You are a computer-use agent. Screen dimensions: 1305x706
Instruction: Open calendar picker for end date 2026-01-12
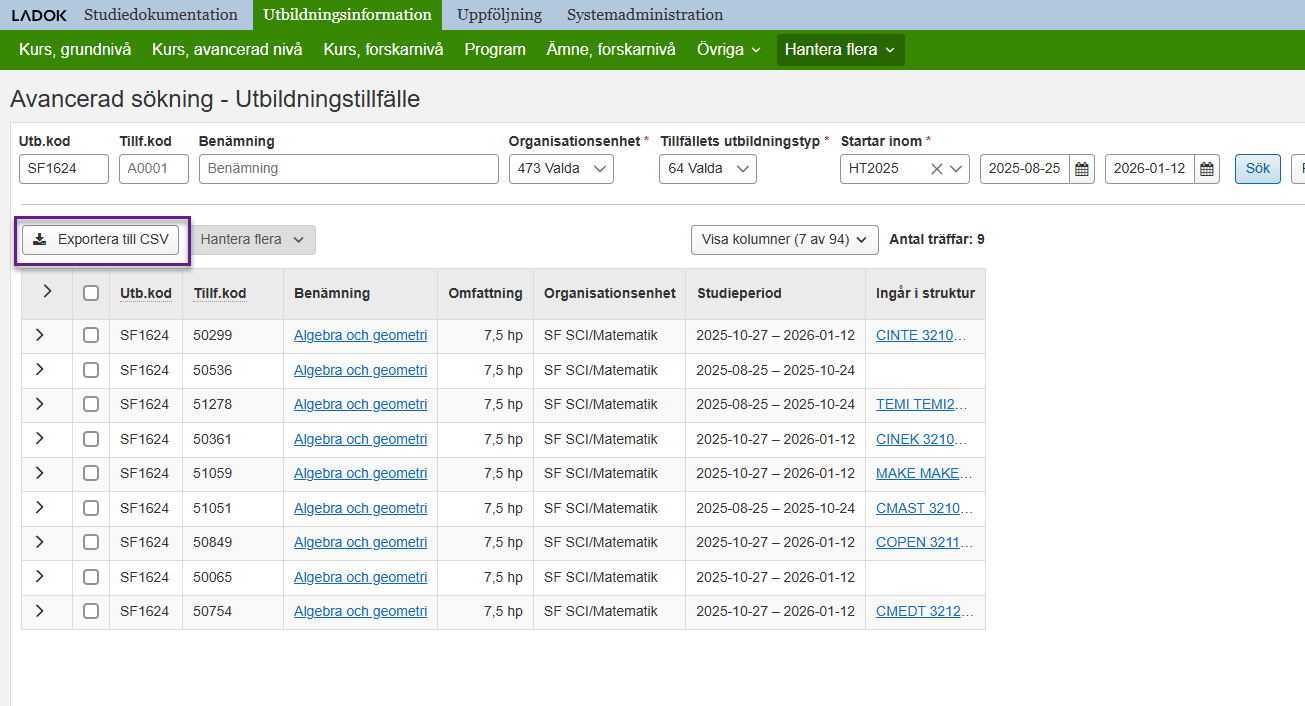point(1207,169)
